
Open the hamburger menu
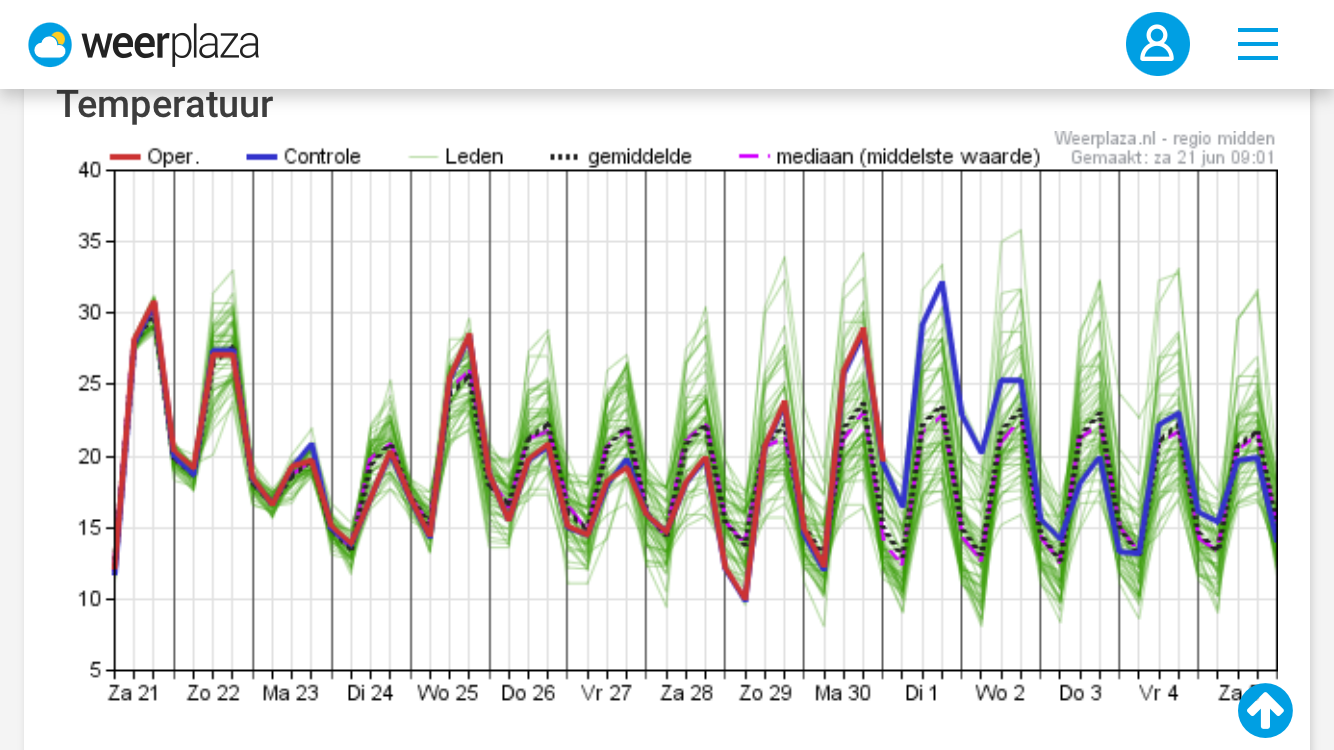1257,44
